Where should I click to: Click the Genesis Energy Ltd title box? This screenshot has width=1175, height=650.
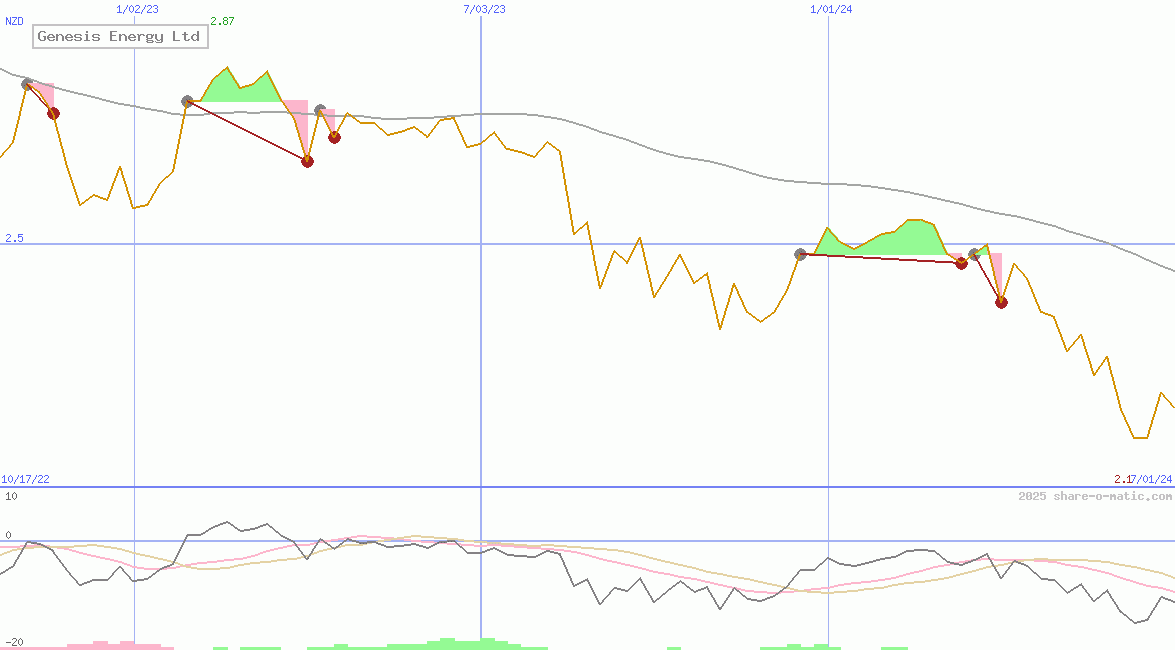[x=120, y=37]
